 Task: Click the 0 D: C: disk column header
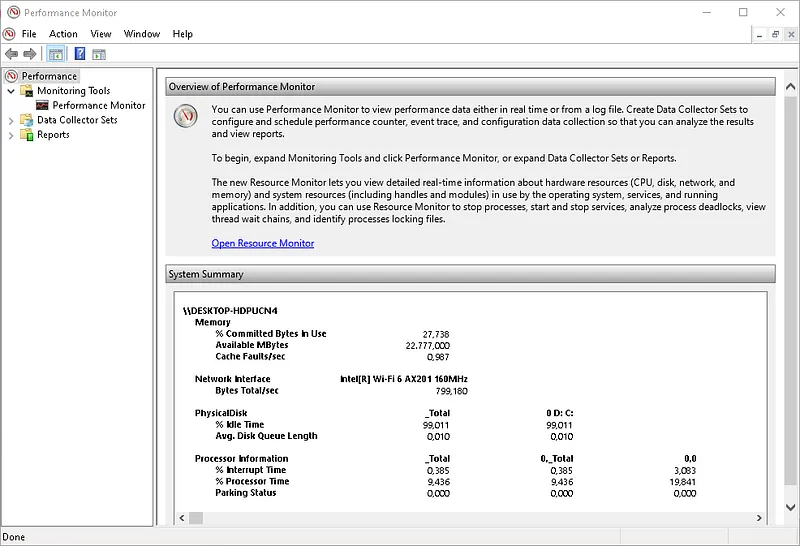pos(560,413)
